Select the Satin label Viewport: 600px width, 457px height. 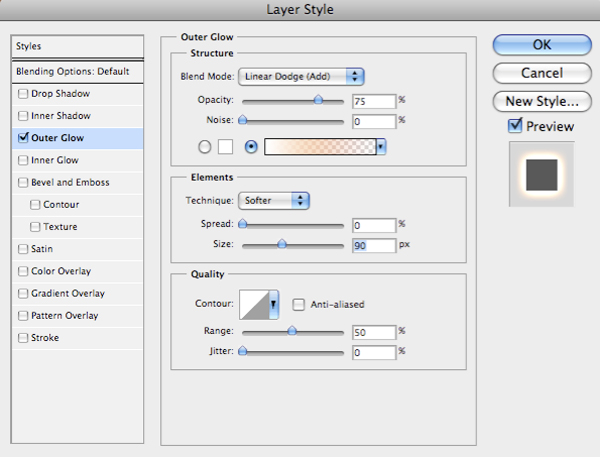pyautogui.click(x=42, y=249)
